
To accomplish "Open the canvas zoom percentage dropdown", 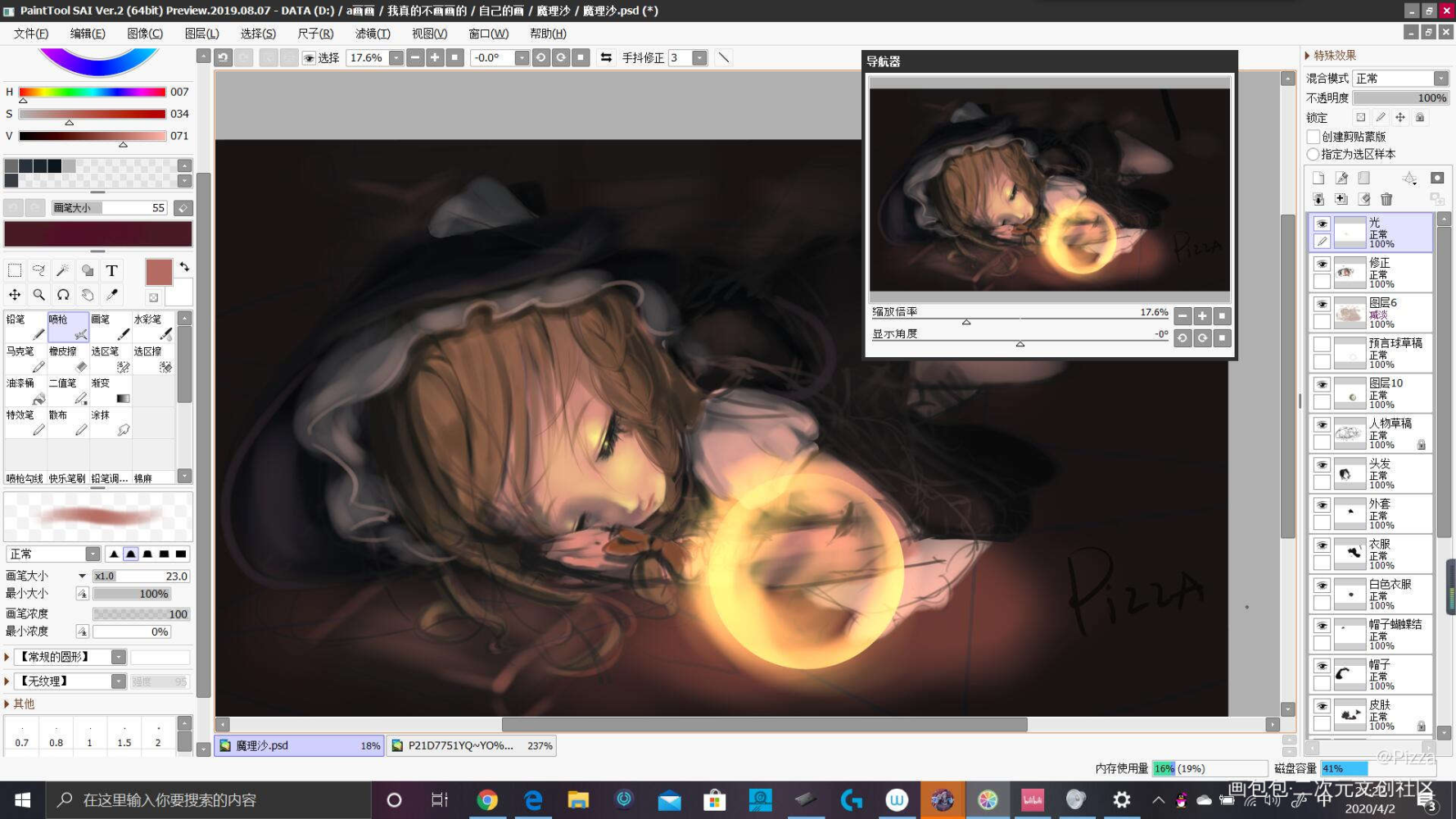I will click(x=396, y=57).
